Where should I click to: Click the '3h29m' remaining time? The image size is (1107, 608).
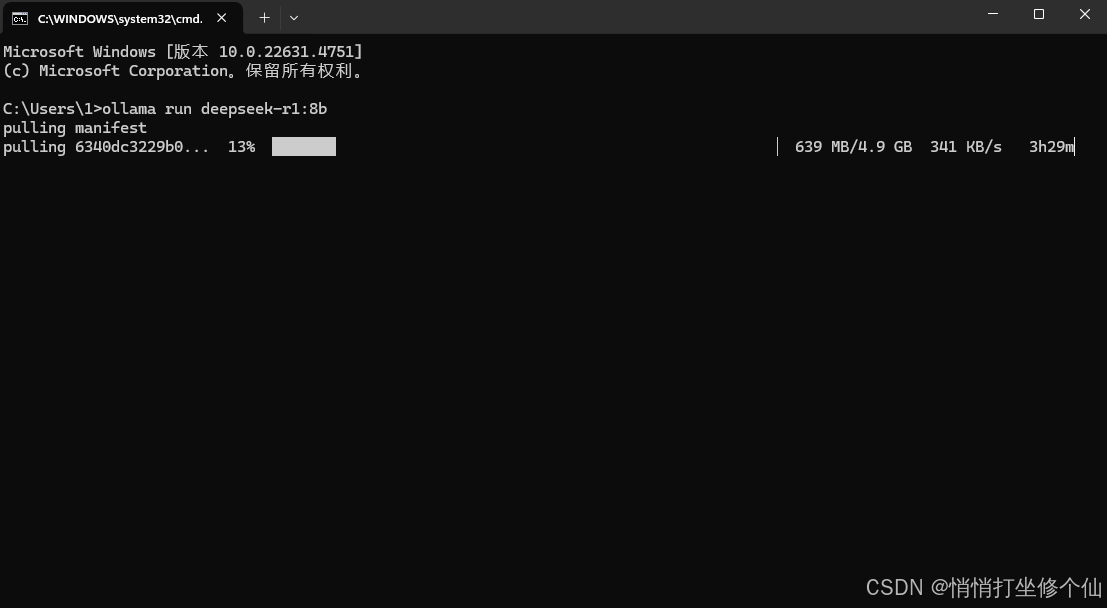click(1051, 147)
